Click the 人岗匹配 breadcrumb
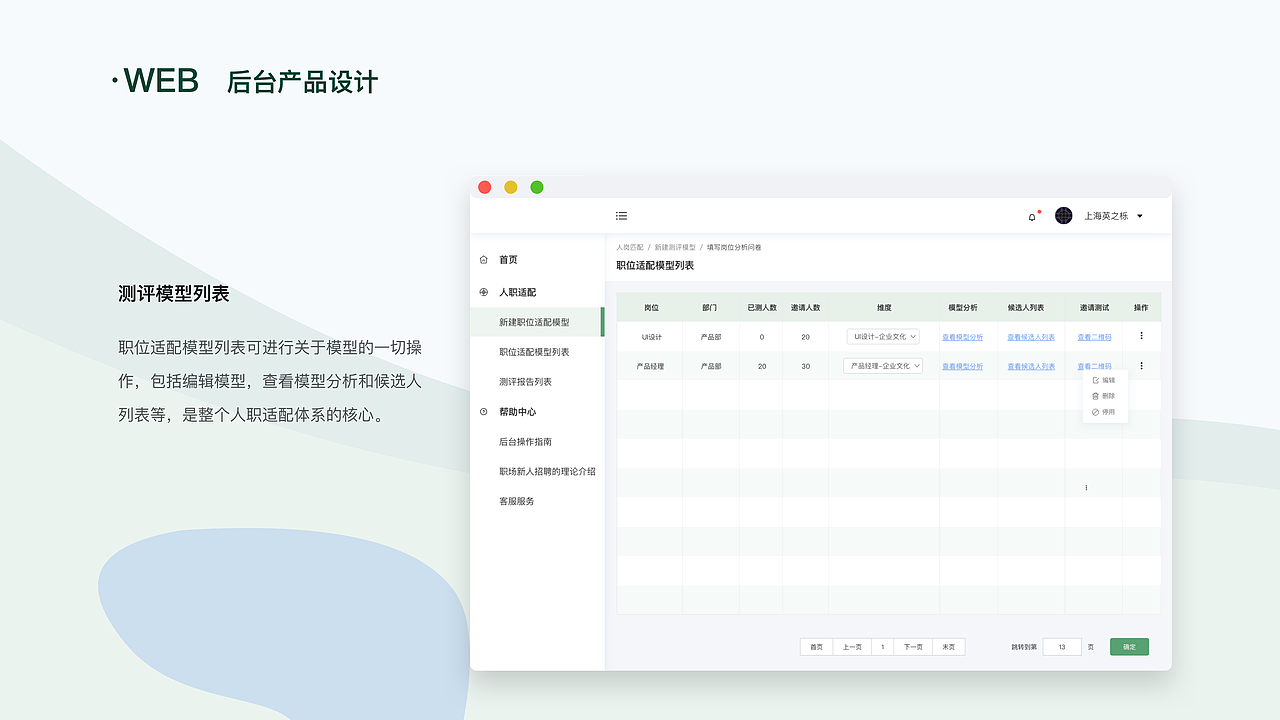The height and width of the screenshot is (720, 1280). pos(630,247)
